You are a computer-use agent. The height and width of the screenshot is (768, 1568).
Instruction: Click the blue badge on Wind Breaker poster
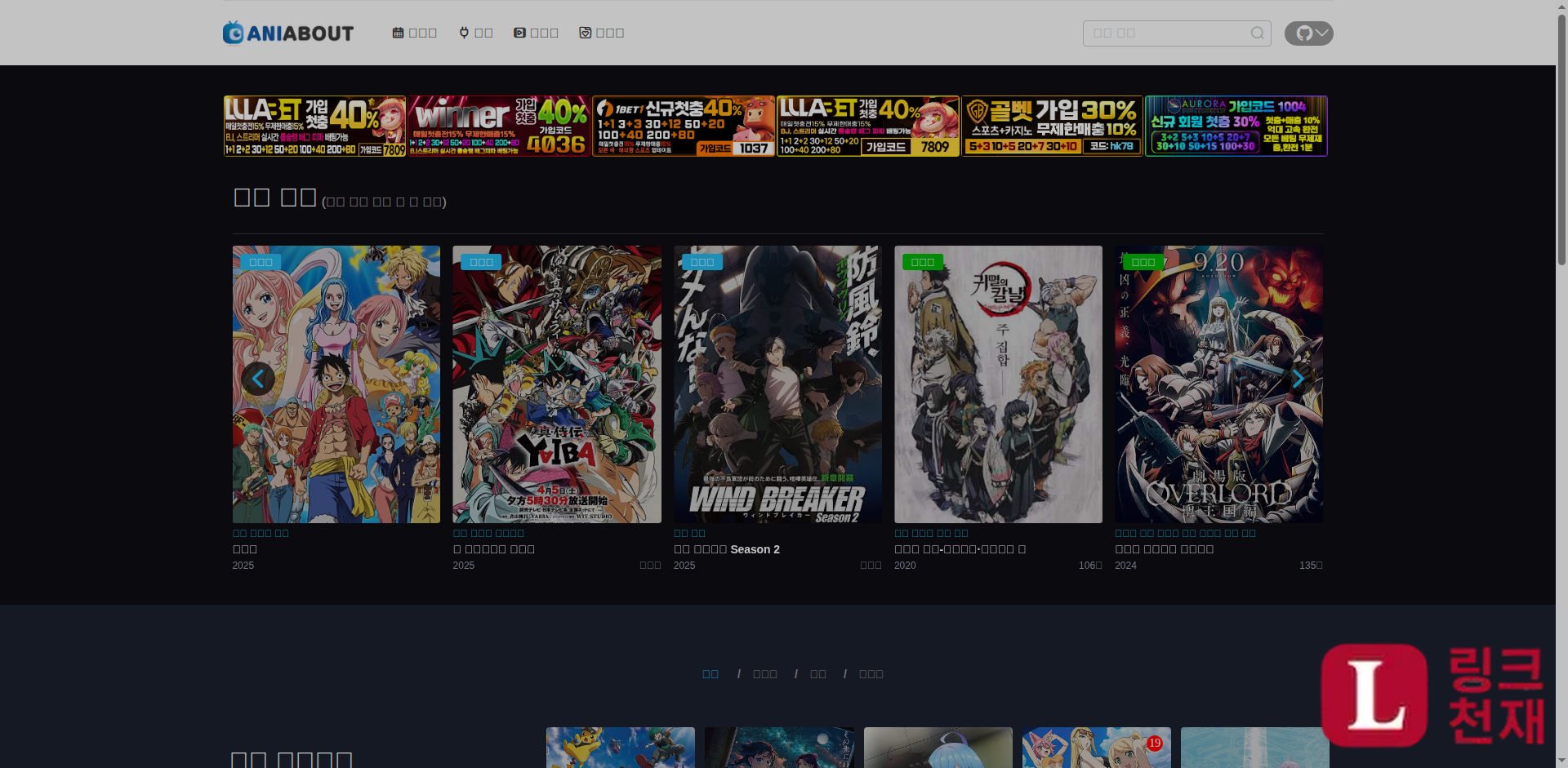tap(702, 262)
